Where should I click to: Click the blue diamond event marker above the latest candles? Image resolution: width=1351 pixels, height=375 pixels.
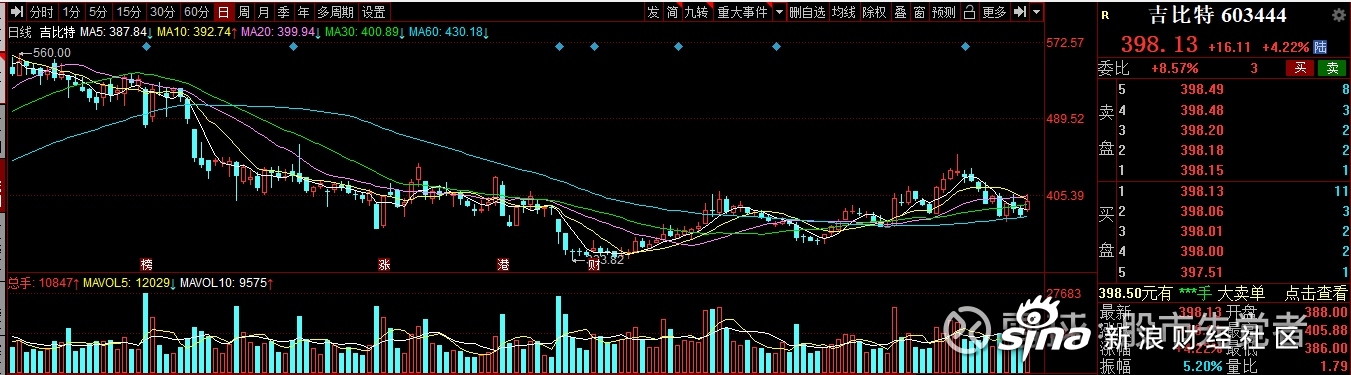coord(965,46)
